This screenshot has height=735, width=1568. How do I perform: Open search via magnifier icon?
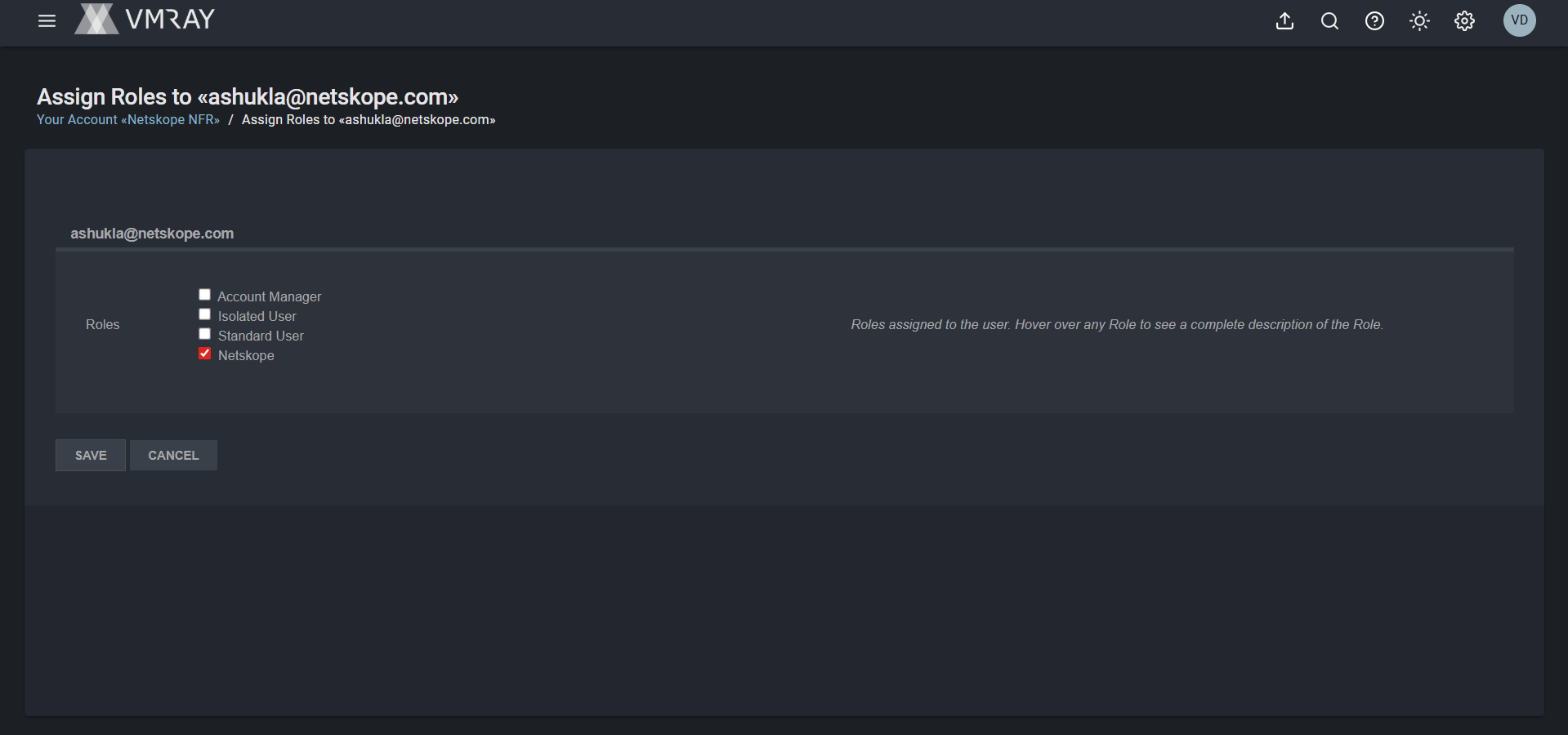pos(1329,21)
